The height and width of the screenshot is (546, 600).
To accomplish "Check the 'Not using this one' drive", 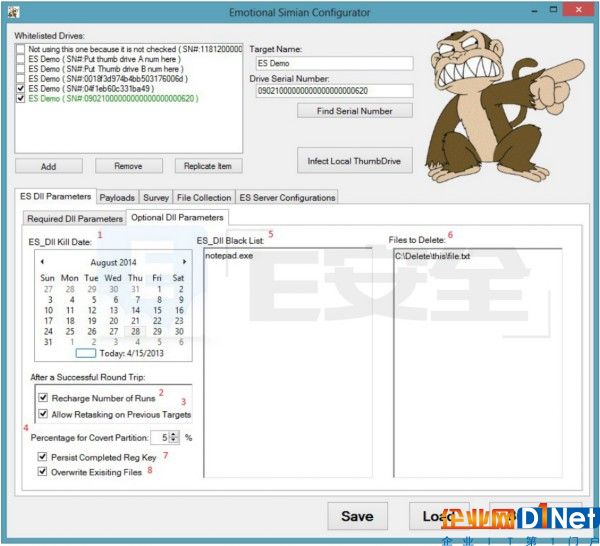I will [21, 49].
